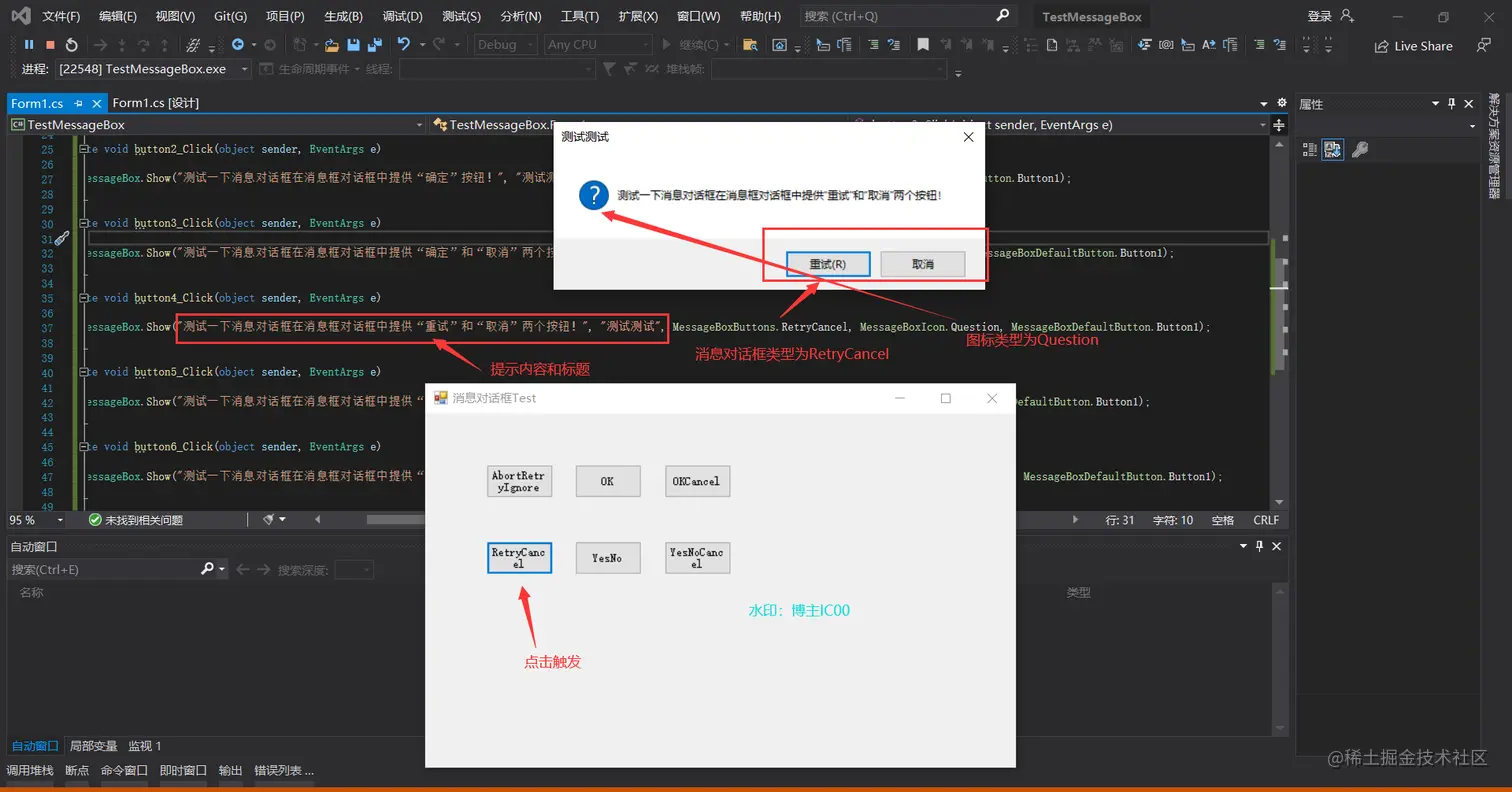Viewport: 1512px width, 792px height.
Task: Click the Navigate Backward arrow icon
Action: 239,45
